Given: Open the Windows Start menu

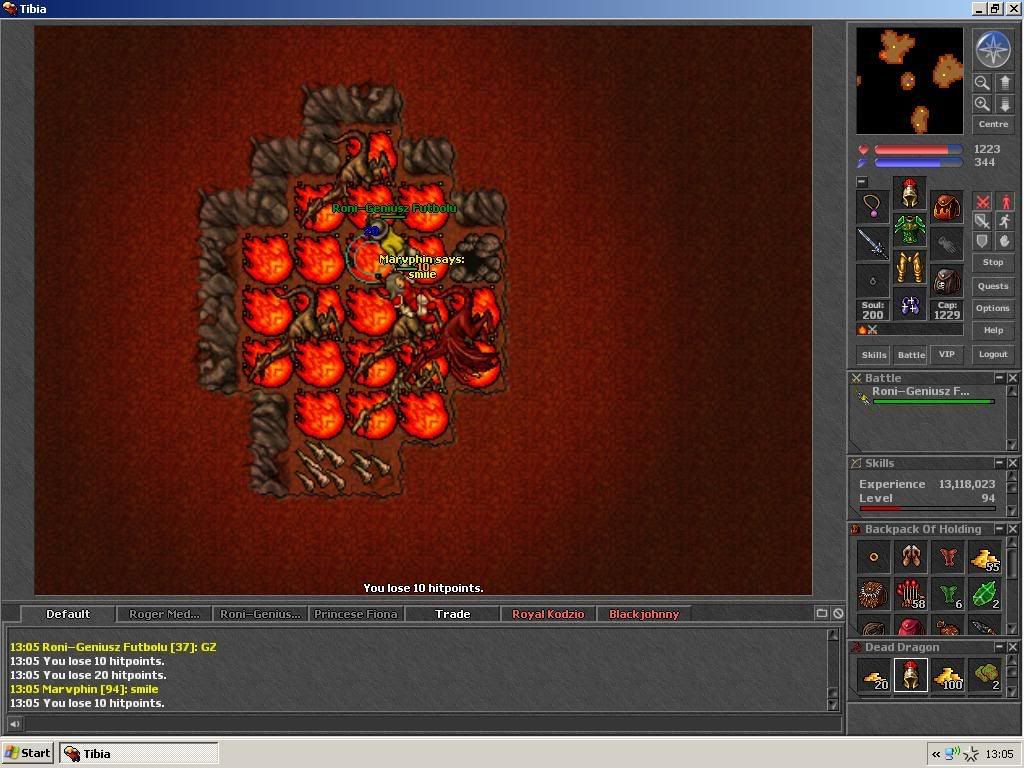Looking at the screenshot, I should (28, 753).
